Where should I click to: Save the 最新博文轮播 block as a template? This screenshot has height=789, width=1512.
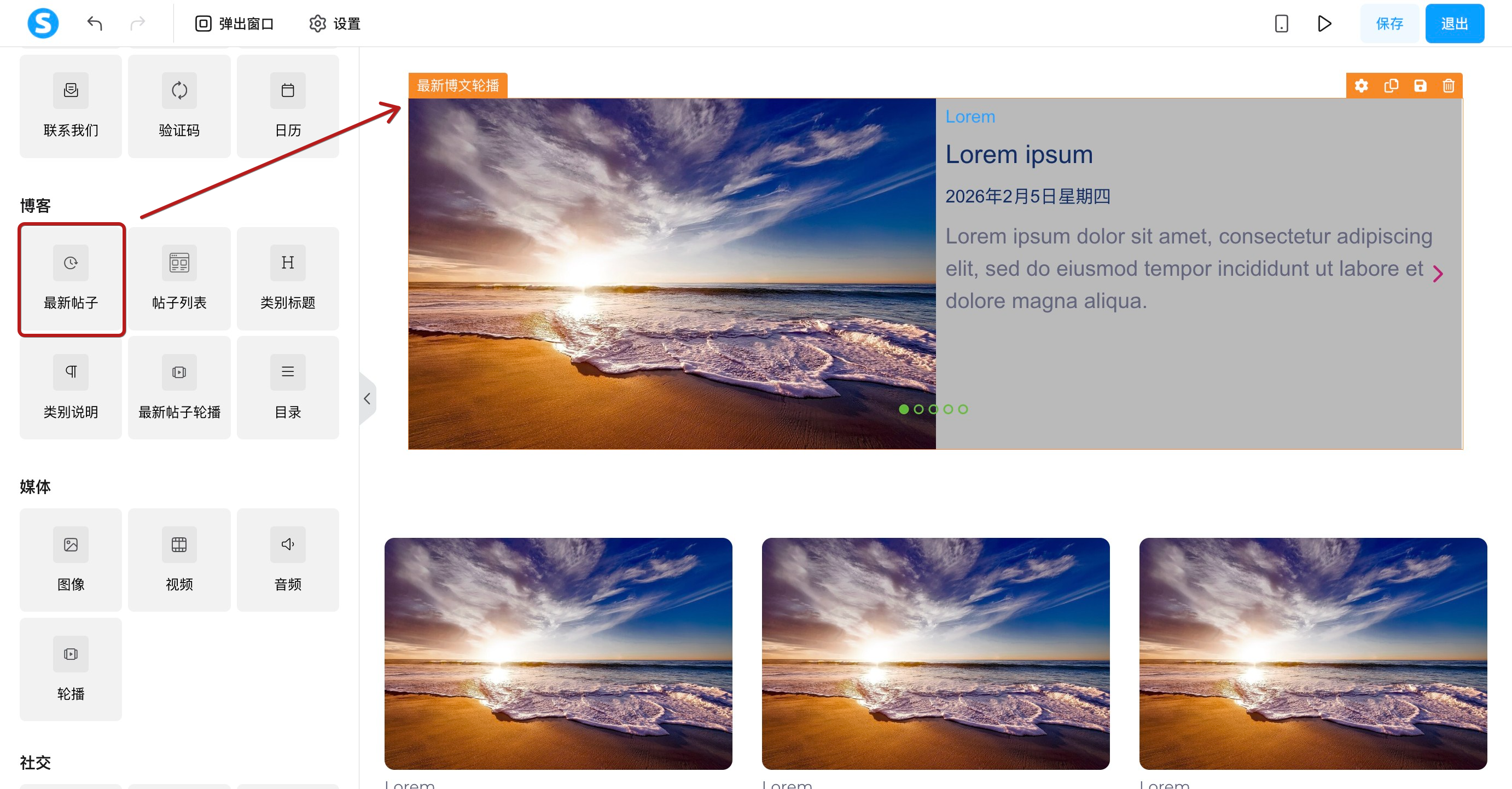(1420, 86)
